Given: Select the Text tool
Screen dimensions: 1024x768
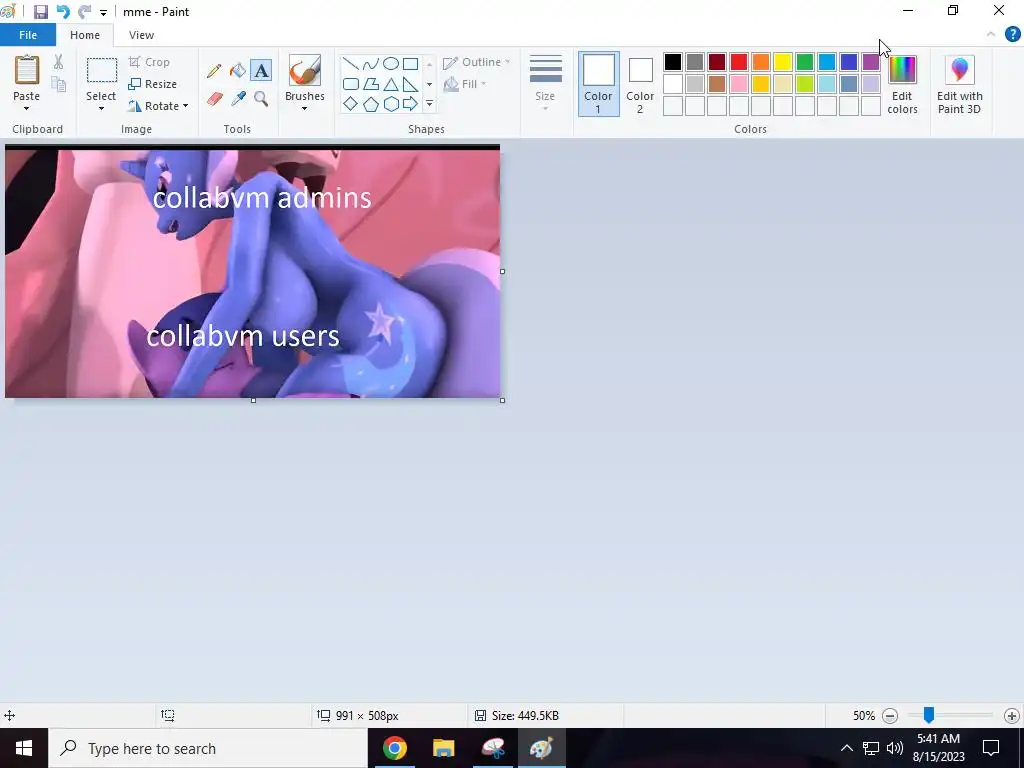Looking at the screenshot, I should [261, 71].
